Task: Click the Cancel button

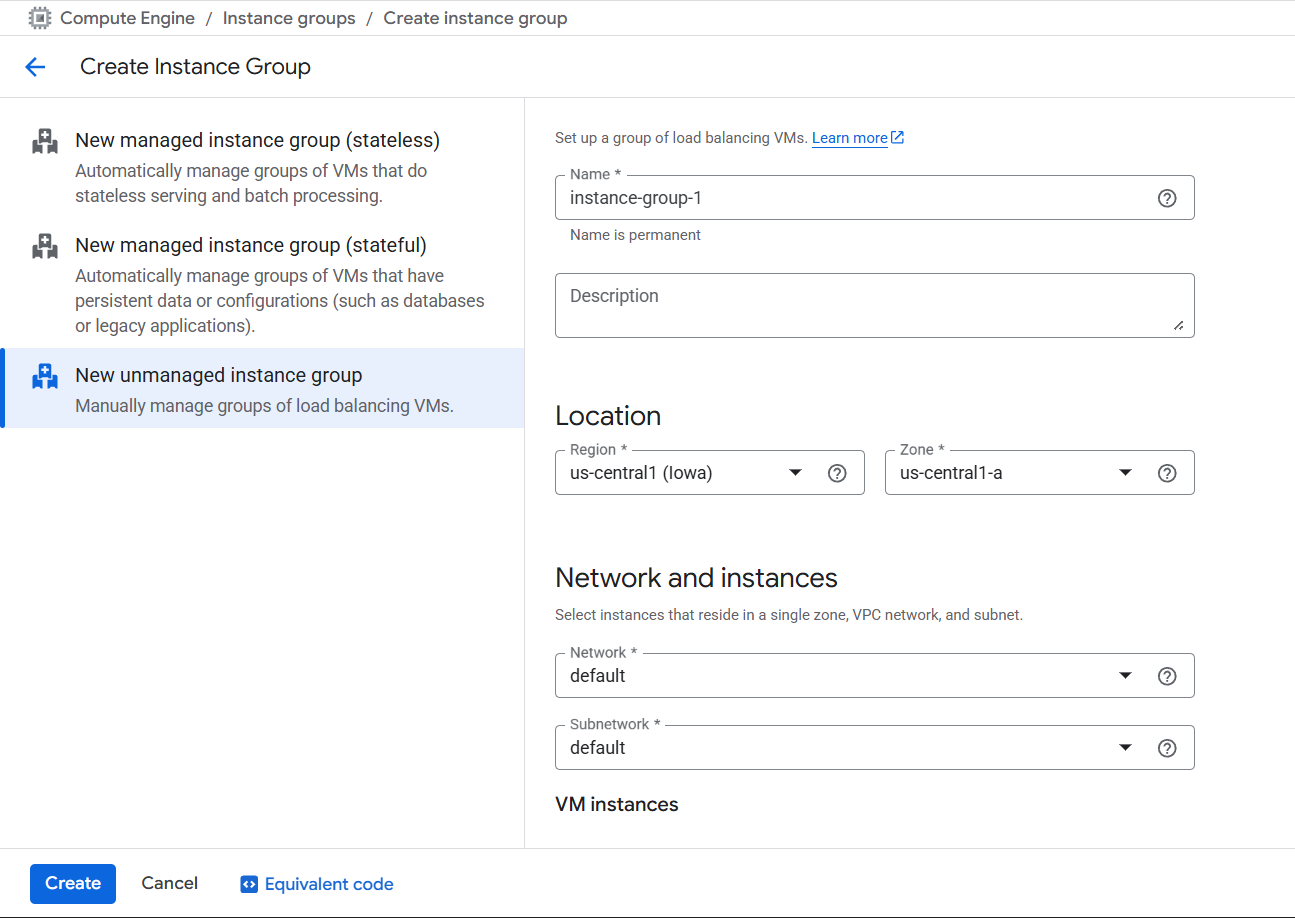Action: coord(170,883)
